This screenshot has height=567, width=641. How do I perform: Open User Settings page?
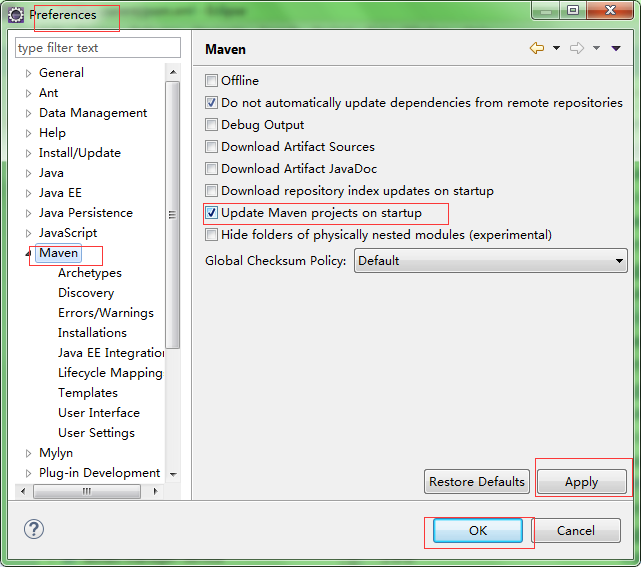pyautogui.click(x=96, y=433)
